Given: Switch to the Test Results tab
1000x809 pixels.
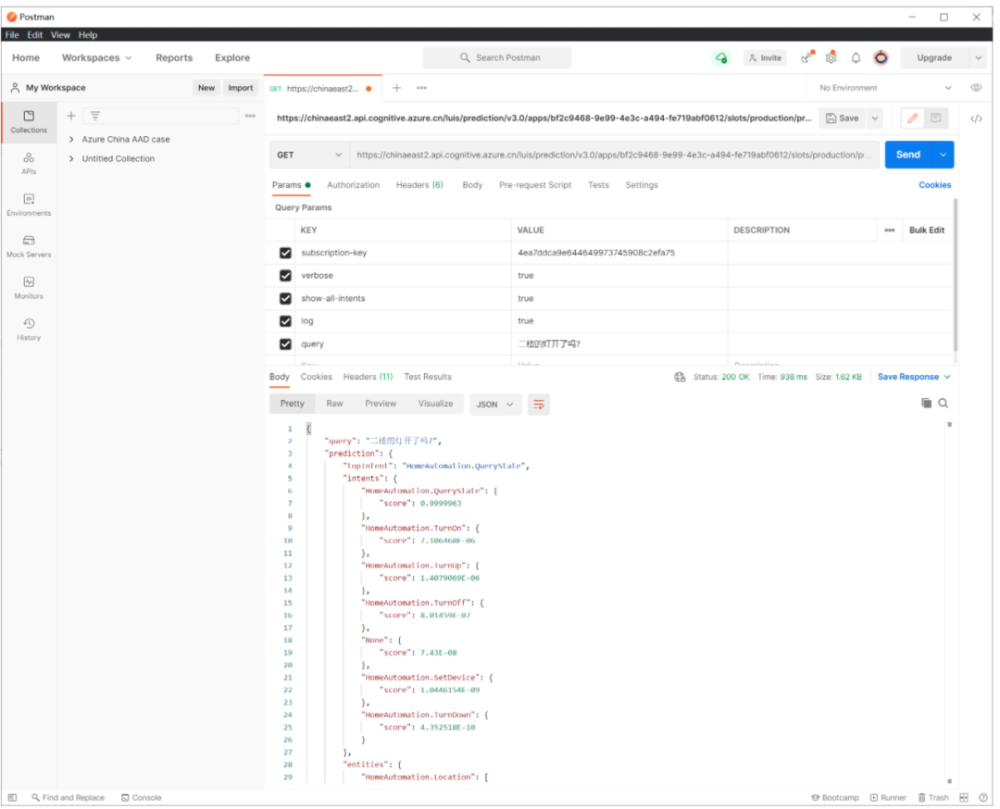Looking at the screenshot, I should tap(427, 377).
